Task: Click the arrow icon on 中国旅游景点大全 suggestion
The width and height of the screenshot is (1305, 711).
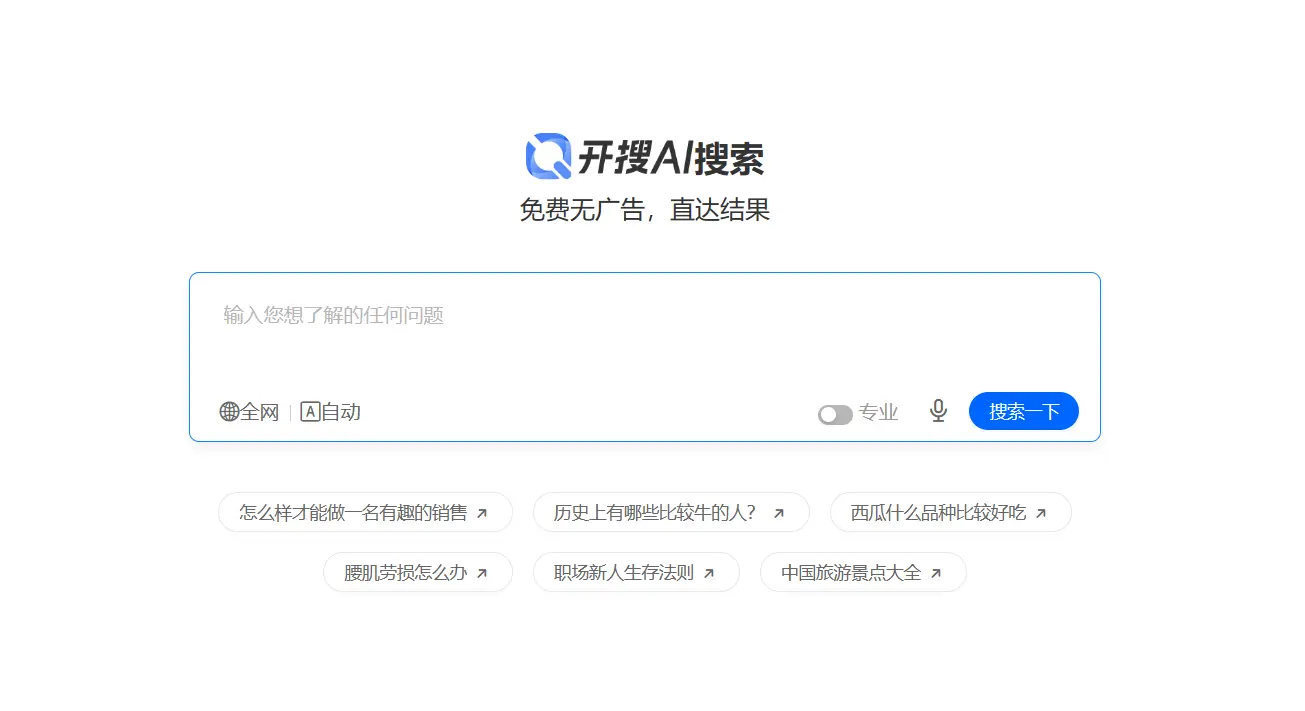Action: coord(937,572)
